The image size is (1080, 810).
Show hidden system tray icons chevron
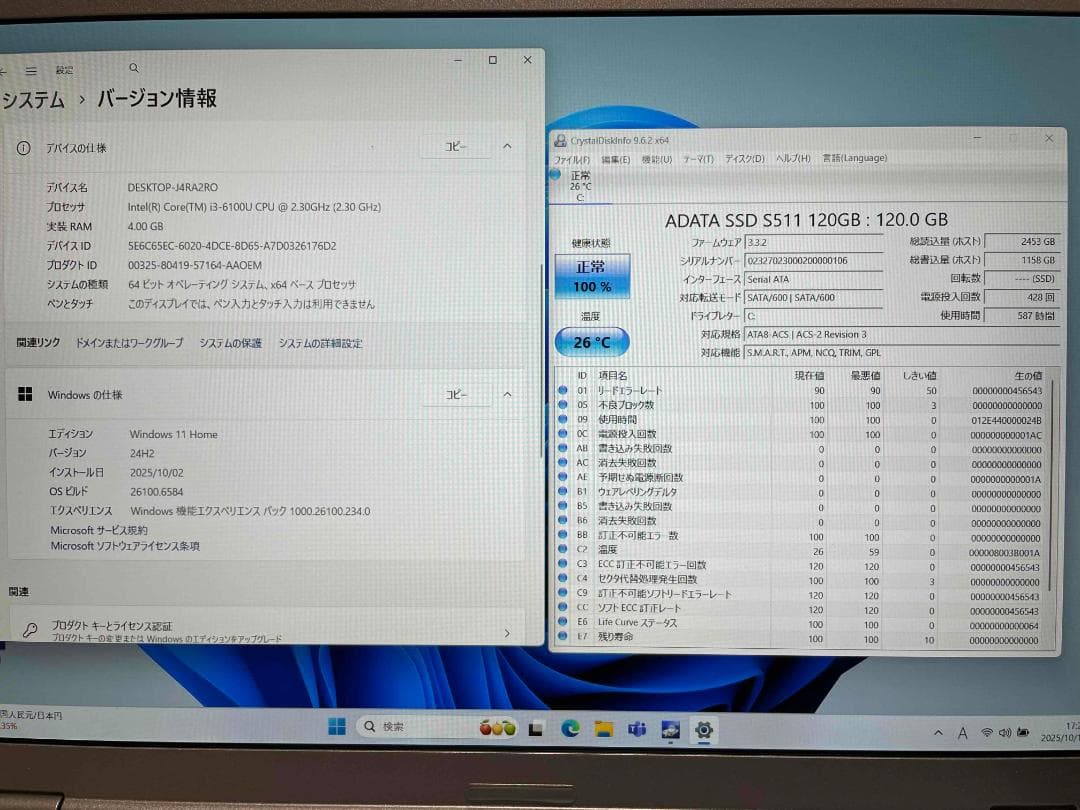(x=938, y=733)
